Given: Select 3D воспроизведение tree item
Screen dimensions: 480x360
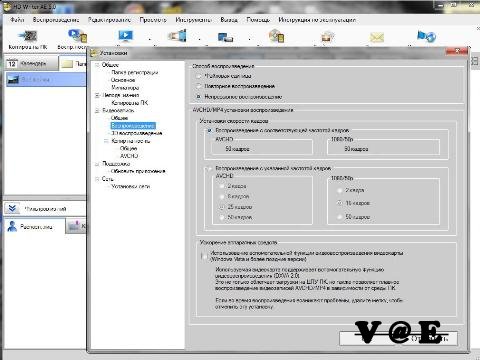Looking at the screenshot, I should (x=137, y=133).
